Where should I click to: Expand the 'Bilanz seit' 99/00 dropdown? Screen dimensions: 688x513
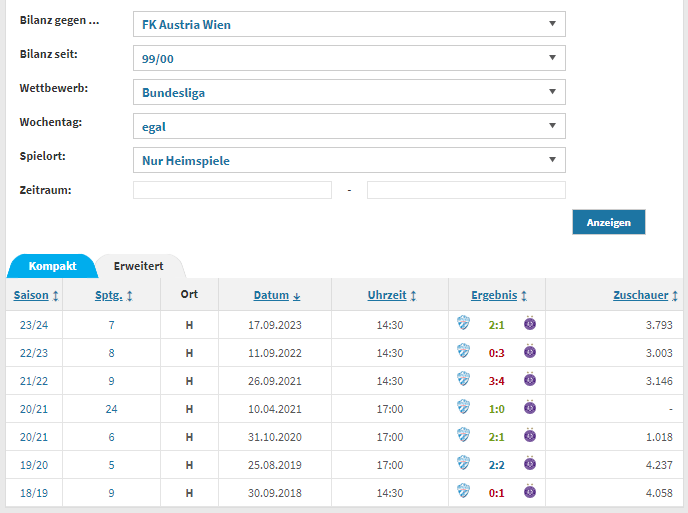(x=349, y=58)
